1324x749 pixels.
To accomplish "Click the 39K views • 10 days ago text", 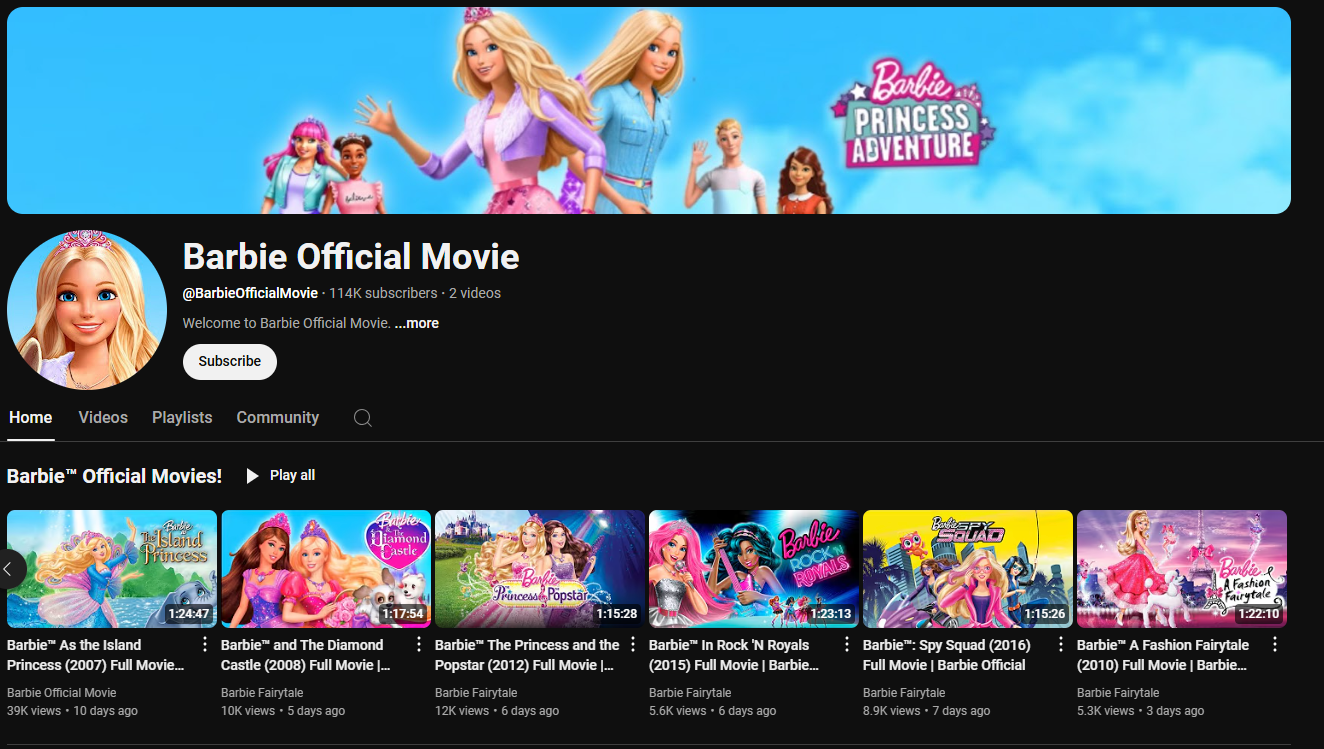I will click(72, 711).
